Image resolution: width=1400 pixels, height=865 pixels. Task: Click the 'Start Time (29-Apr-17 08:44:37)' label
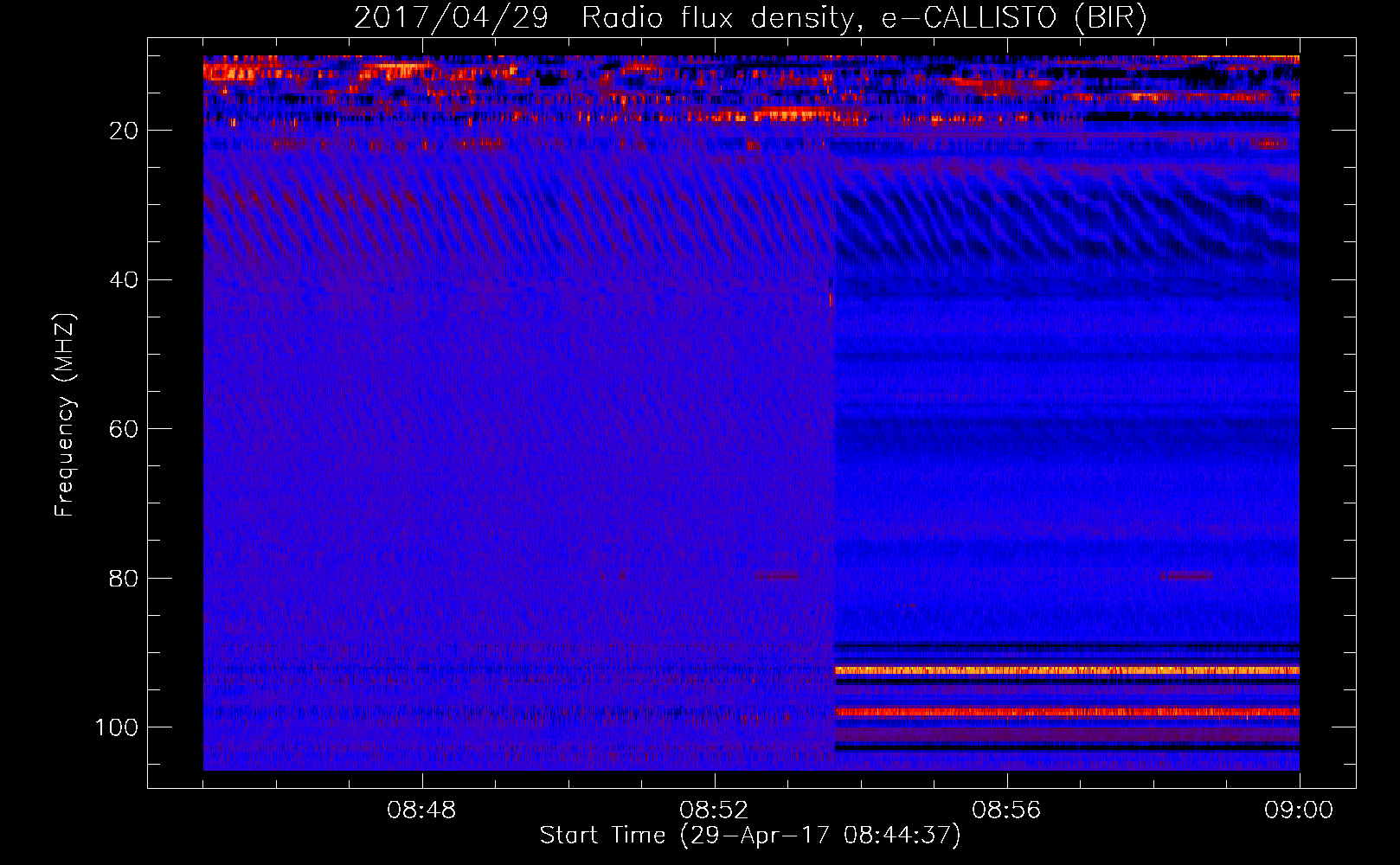(x=750, y=836)
